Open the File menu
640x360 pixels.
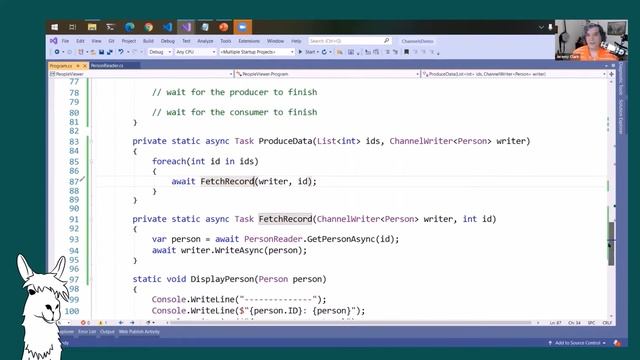click(65, 41)
